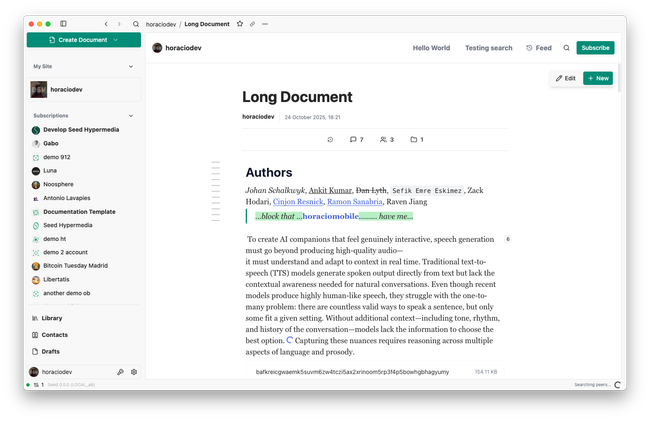Viewport: 650px width, 421px height.
Task: Open the Hello World tab
Action: (x=431, y=48)
